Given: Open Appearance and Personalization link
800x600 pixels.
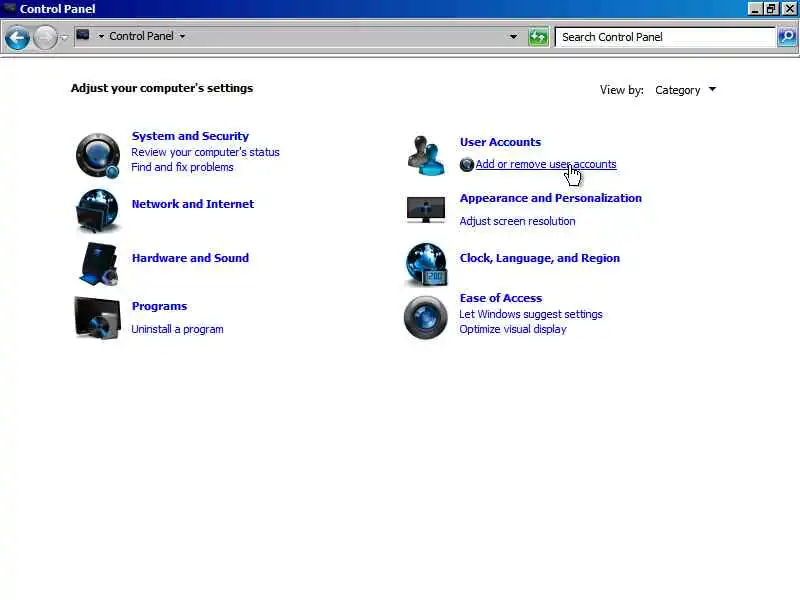Looking at the screenshot, I should click(x=551, y=198).
